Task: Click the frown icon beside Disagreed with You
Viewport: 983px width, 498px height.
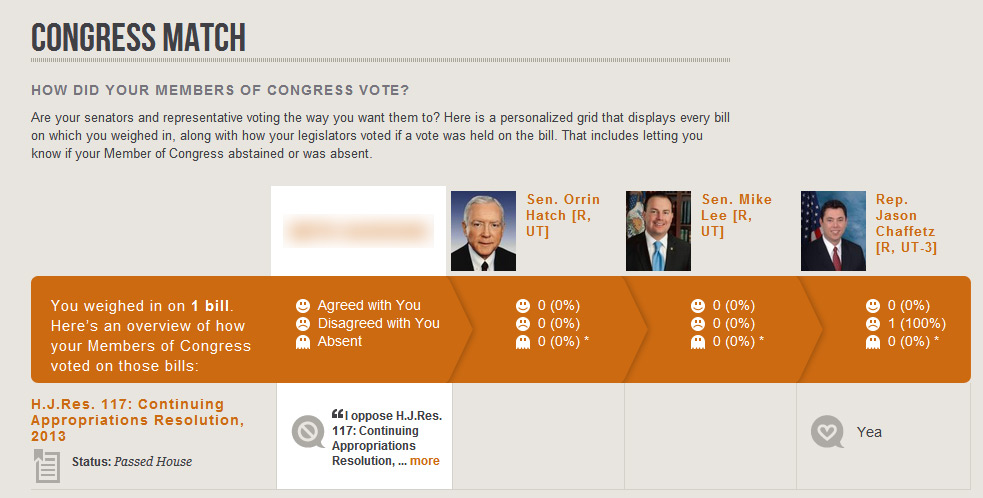Action: pos(303,323)
